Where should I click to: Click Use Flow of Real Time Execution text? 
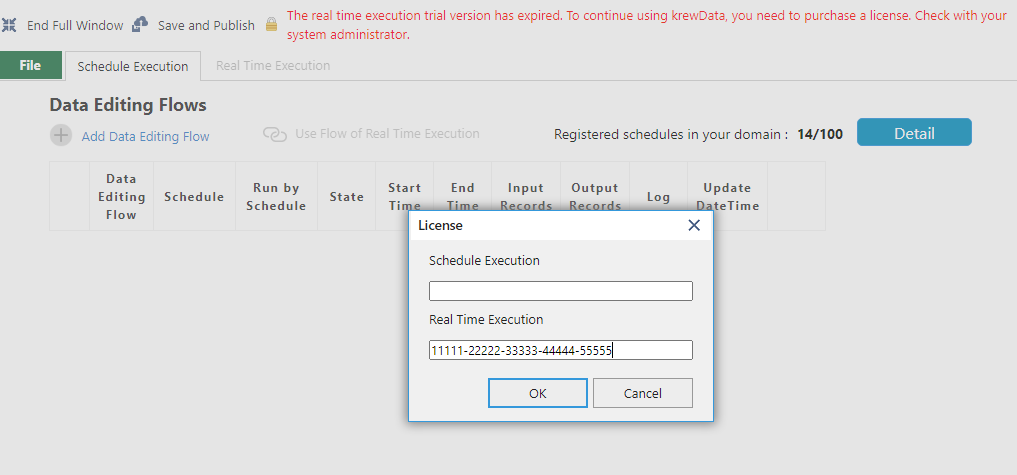pos(387,134)
